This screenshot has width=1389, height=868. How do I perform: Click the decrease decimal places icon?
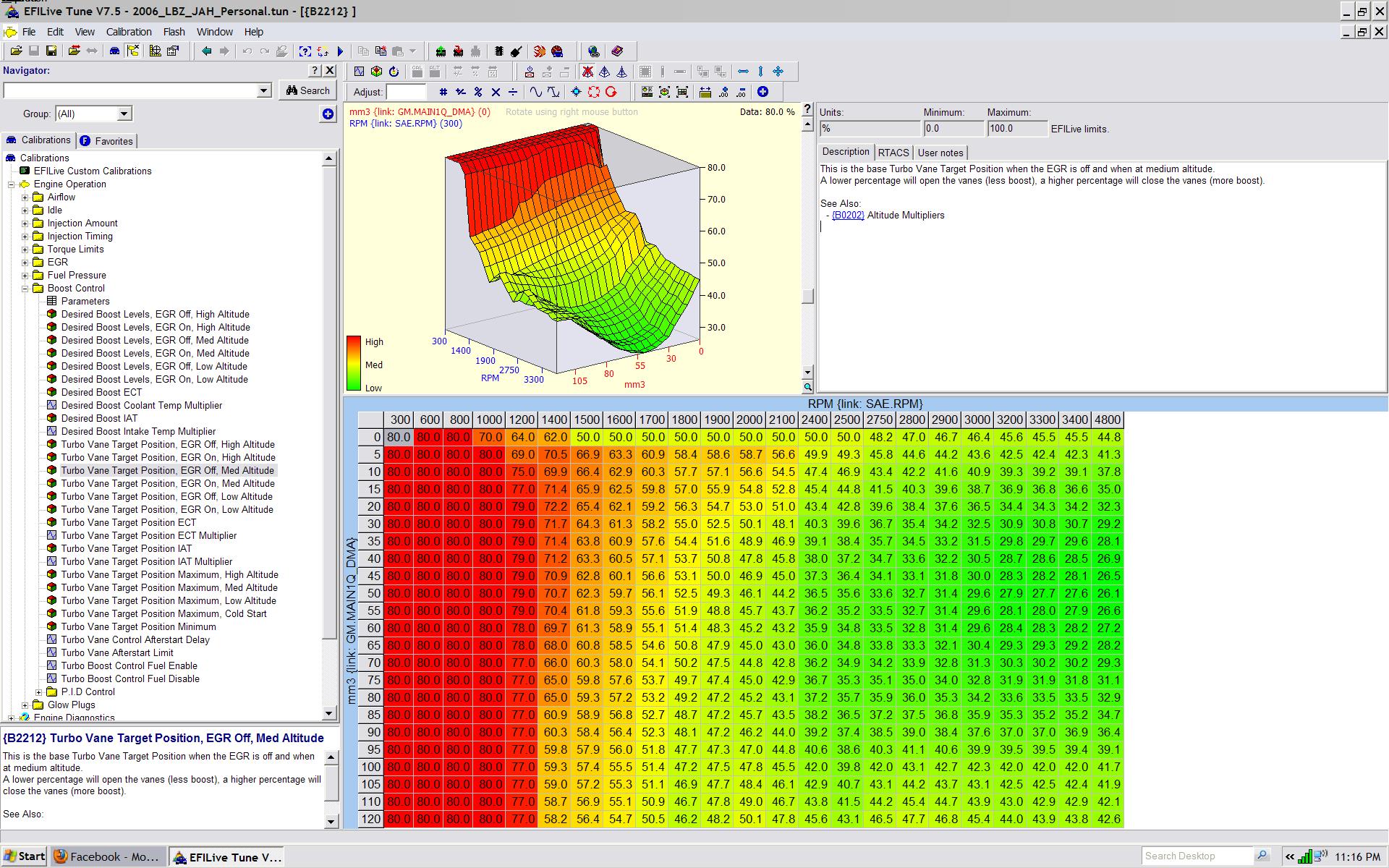pos(742,92)
